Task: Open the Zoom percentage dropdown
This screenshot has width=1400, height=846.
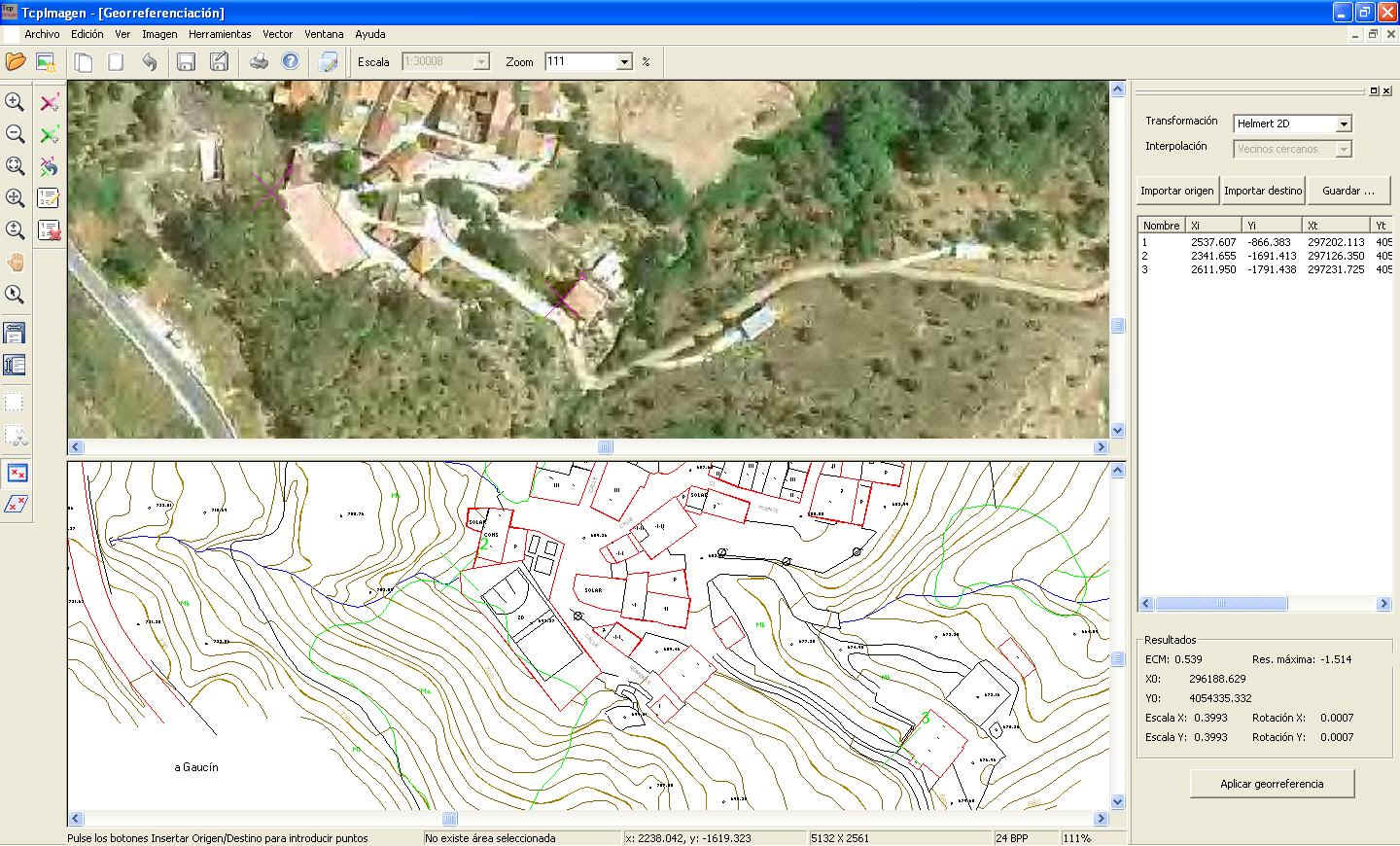Action: pyautogui.click(x=624, y=62)
